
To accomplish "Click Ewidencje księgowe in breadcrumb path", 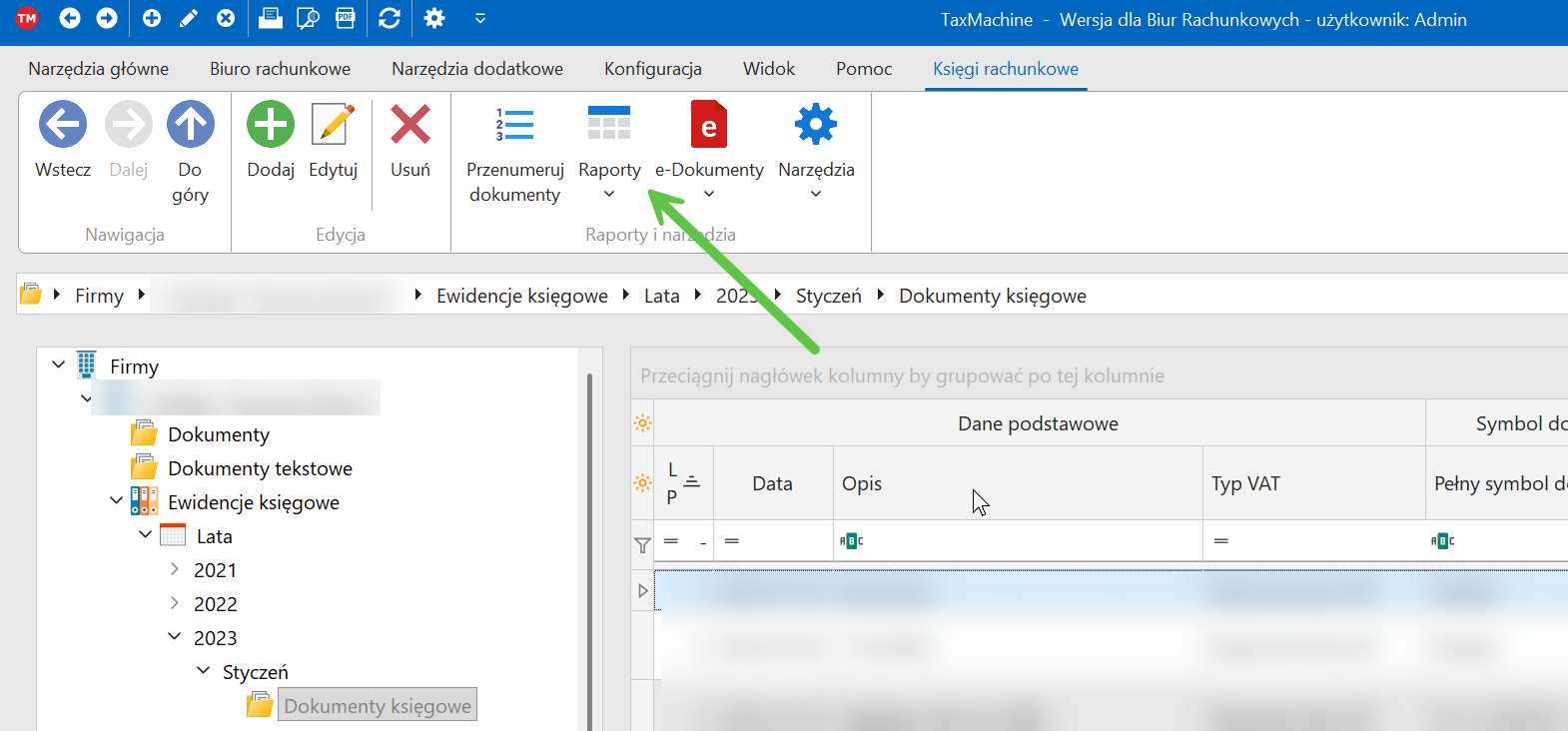I will point(521,296).
